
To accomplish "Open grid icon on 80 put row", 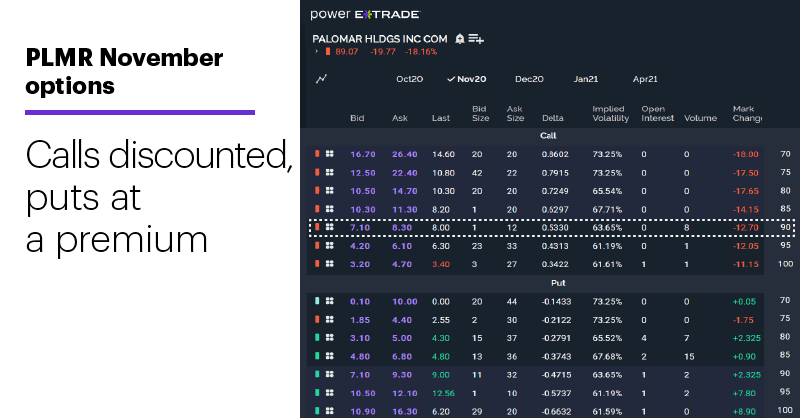I will (330, 337).
